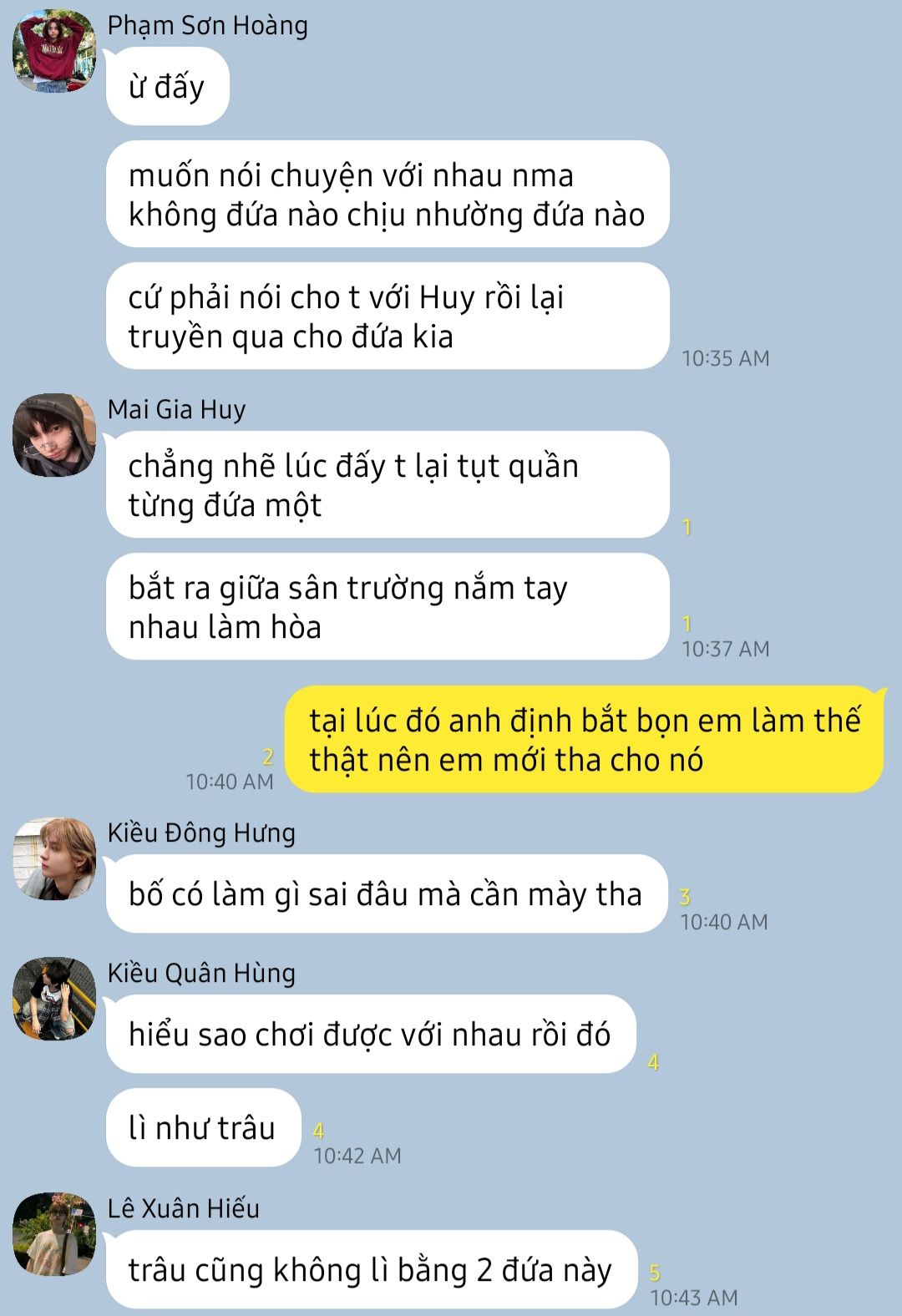Click sender name Kiều Quân Hùng

[x=201, y=973]
